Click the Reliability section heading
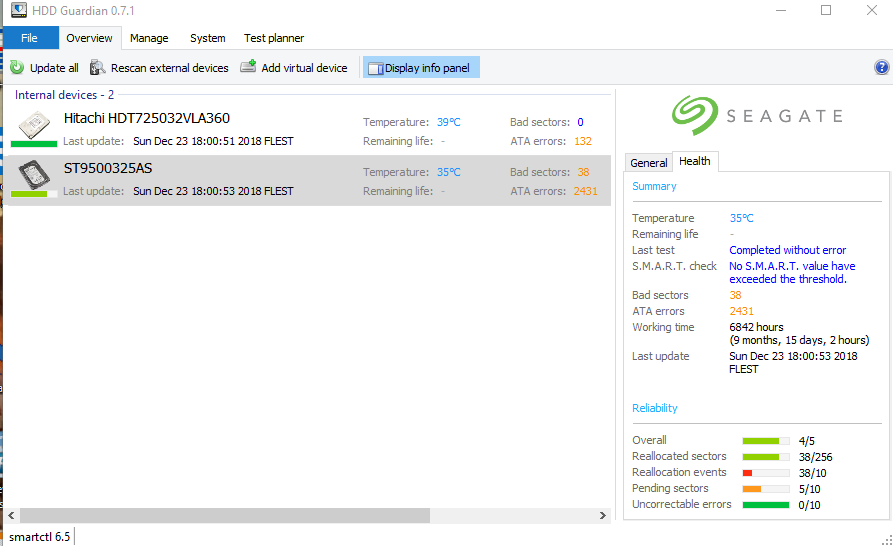 pos(655,408)
